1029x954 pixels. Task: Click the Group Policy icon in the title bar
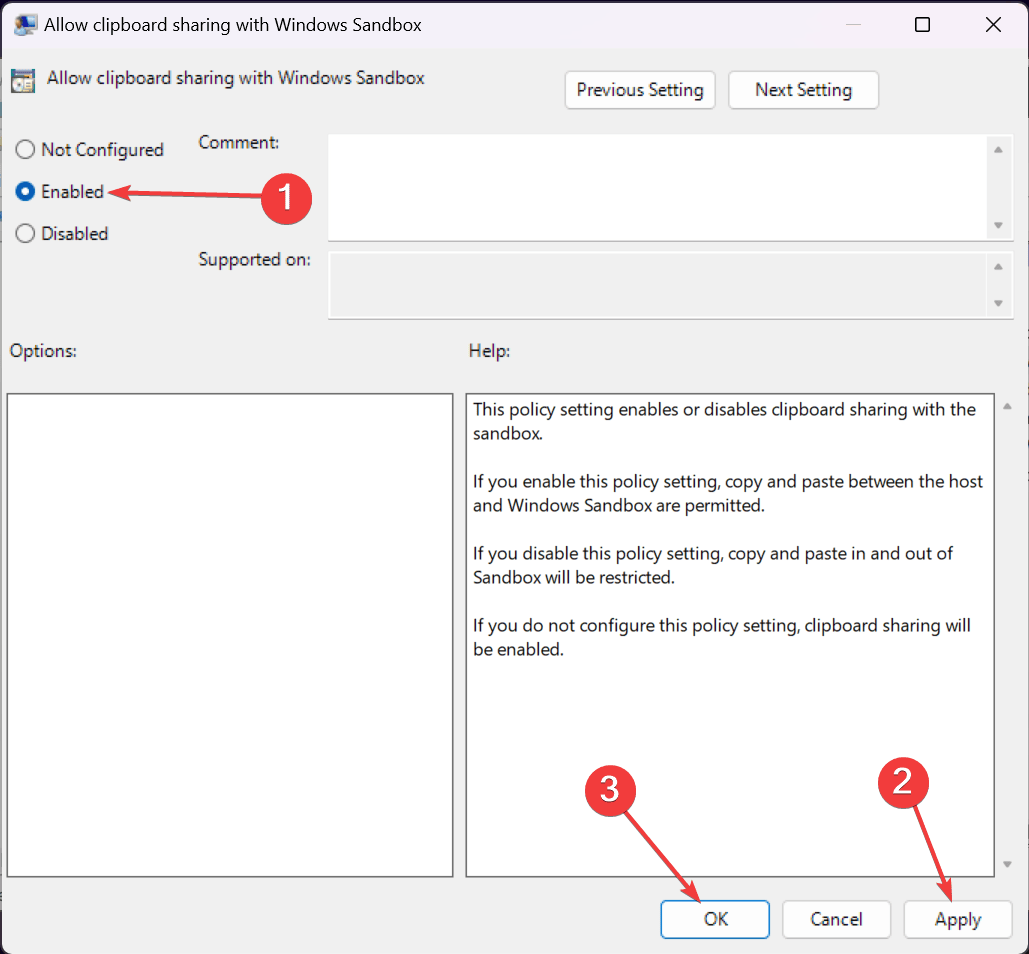point(24,24)
